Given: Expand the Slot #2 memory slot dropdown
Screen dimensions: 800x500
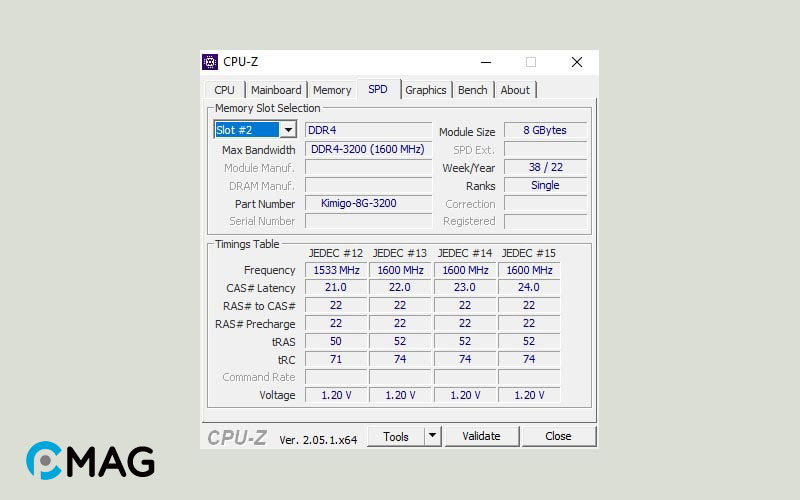Looking at the screenshot, I should pyautogui.click(x=288, y=130).
